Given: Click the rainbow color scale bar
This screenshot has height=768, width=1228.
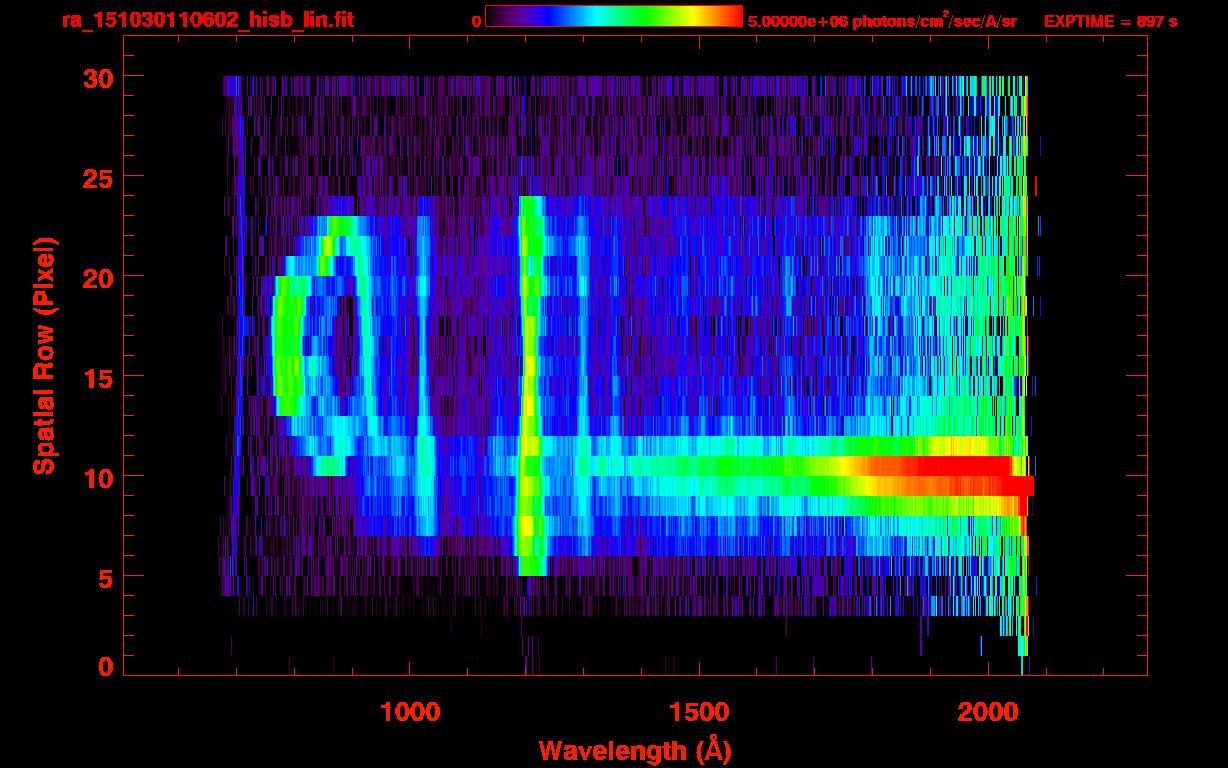Looking at the screenshot, I should (614, 16).
